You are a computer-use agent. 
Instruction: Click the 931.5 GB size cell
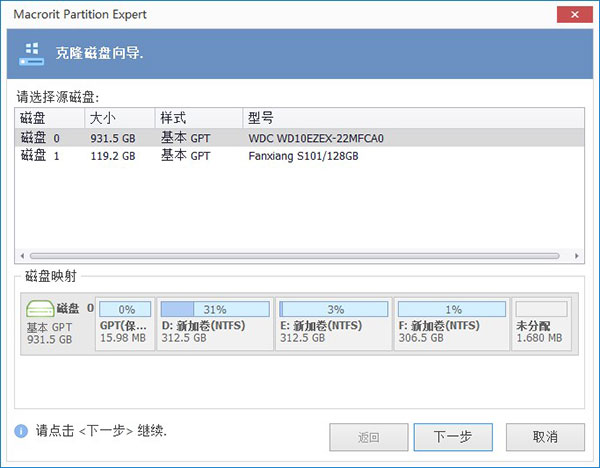click(x=113, y=138)
